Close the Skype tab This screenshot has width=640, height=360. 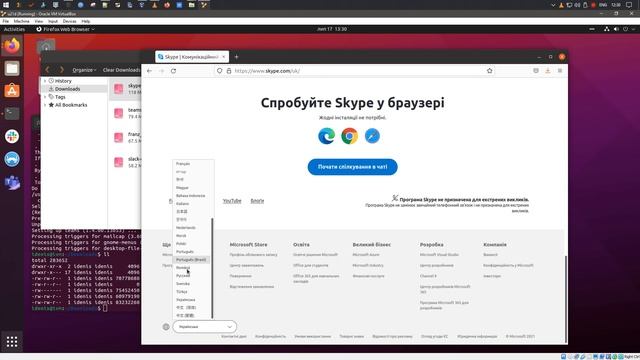[223, 57]
